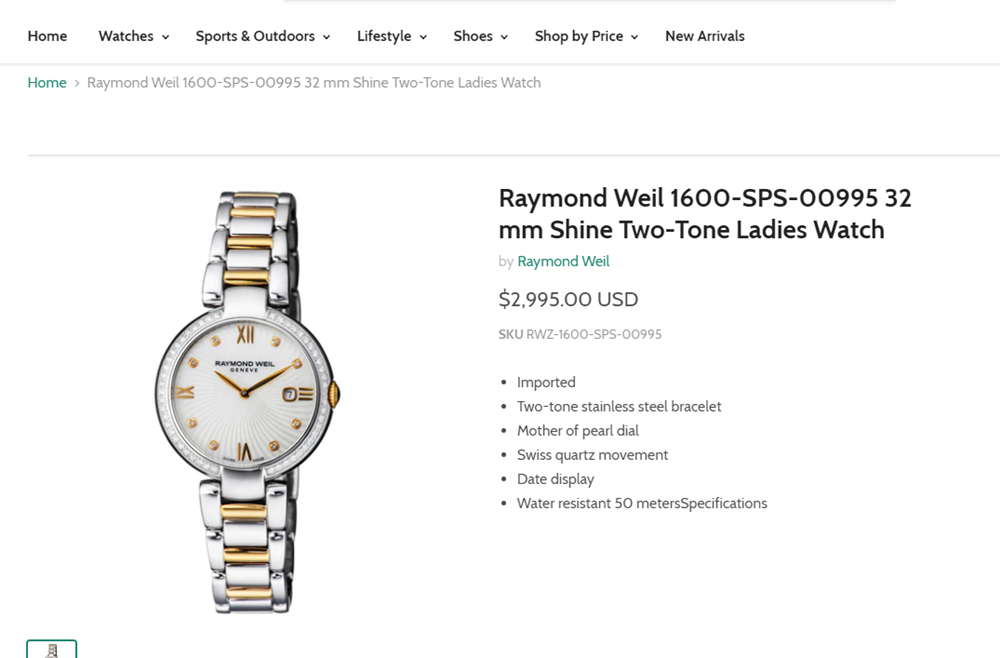Screen dimensions: 1000x658
Task: Go to New Arrivals page
Action: point(705,36)
